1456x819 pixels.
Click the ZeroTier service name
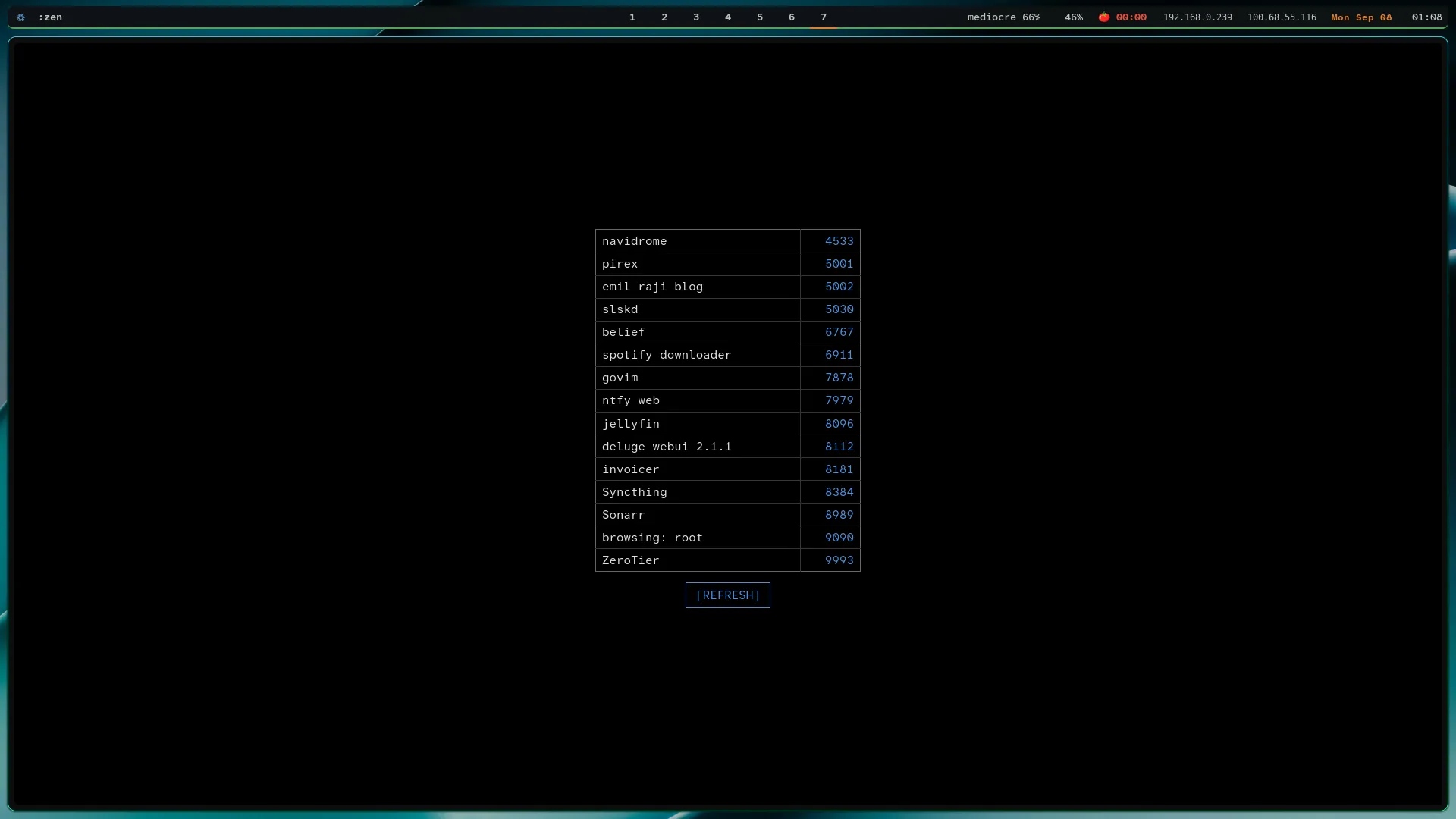(x=631, y=560)
